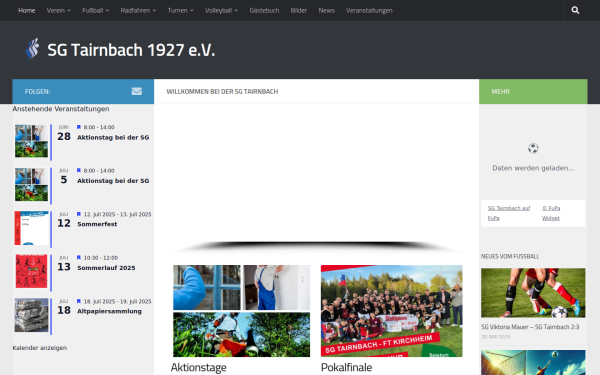Open Aktionstag bei der SG on July 5
Image resolution: width=600 pixels, height=375 pixels.
(113, 181)
